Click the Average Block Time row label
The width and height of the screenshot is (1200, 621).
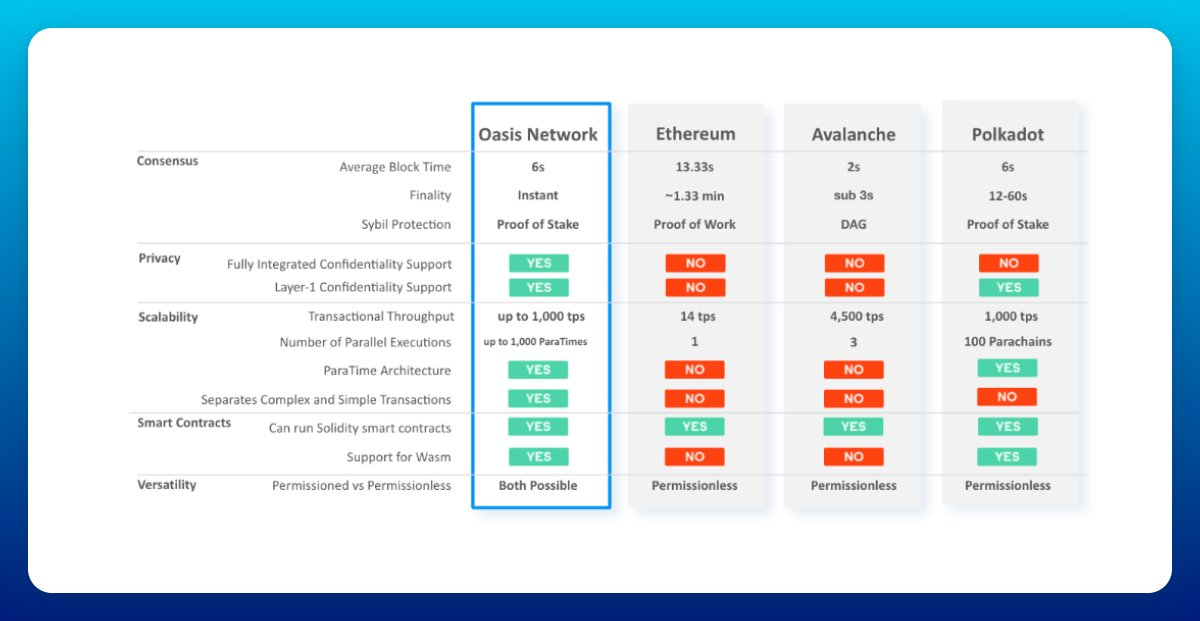(395, 167)
